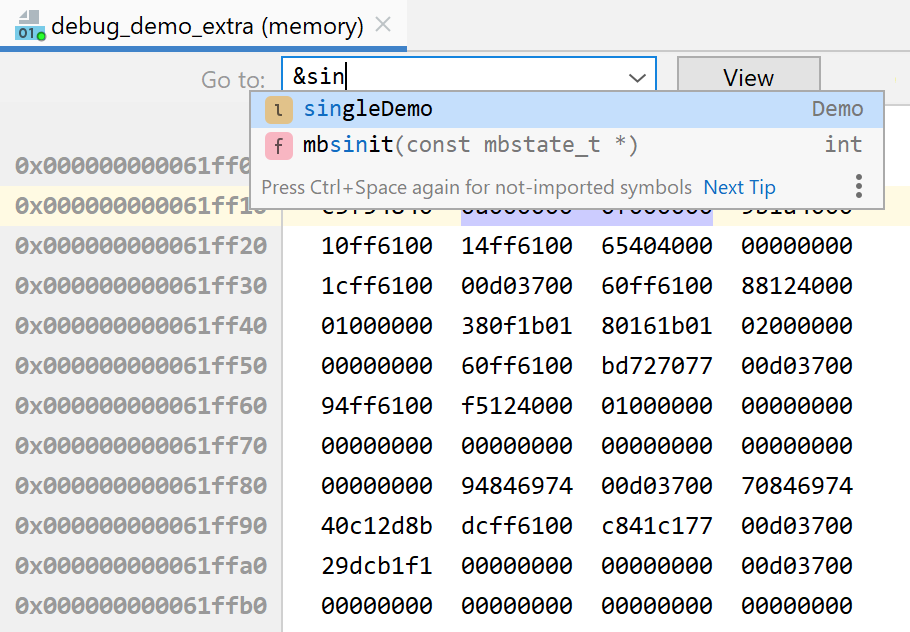Open the completion popup options menu
Viewport: 910px width, 632px height.
point(858,186)
